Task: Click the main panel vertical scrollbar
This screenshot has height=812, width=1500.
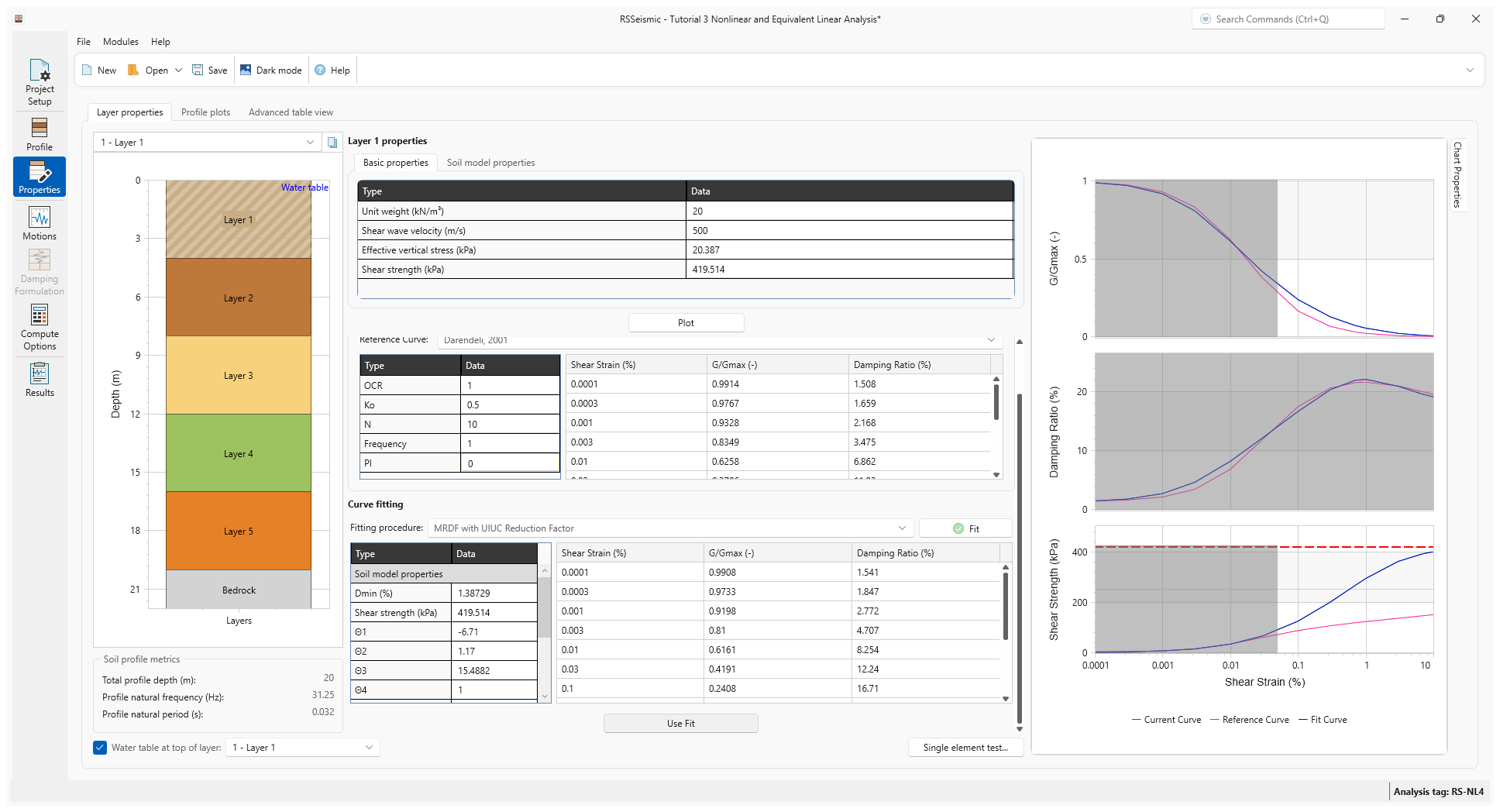Action: 1020,558
